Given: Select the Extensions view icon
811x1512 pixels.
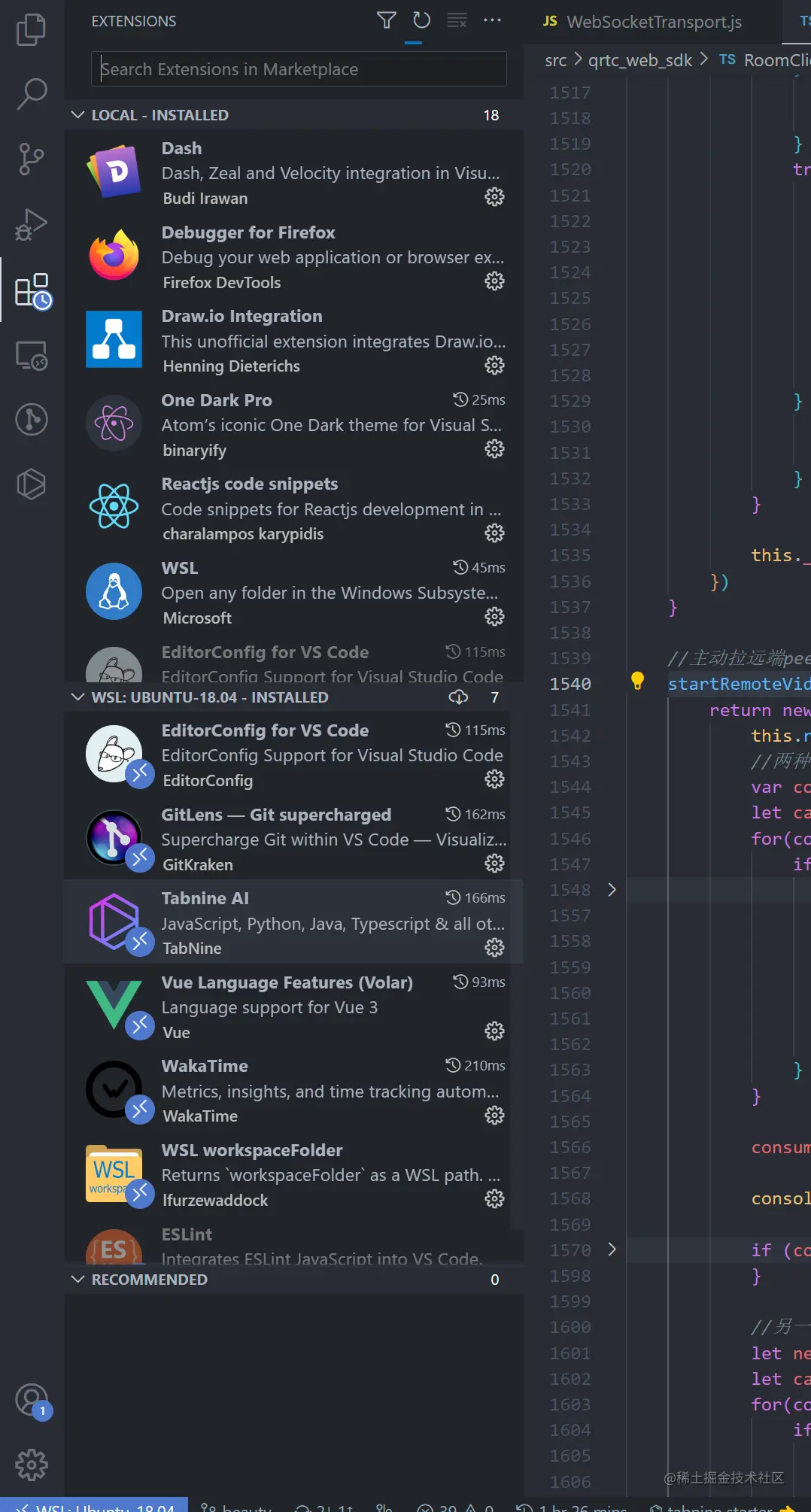Looking at the screenshot, I should [32, 290].
